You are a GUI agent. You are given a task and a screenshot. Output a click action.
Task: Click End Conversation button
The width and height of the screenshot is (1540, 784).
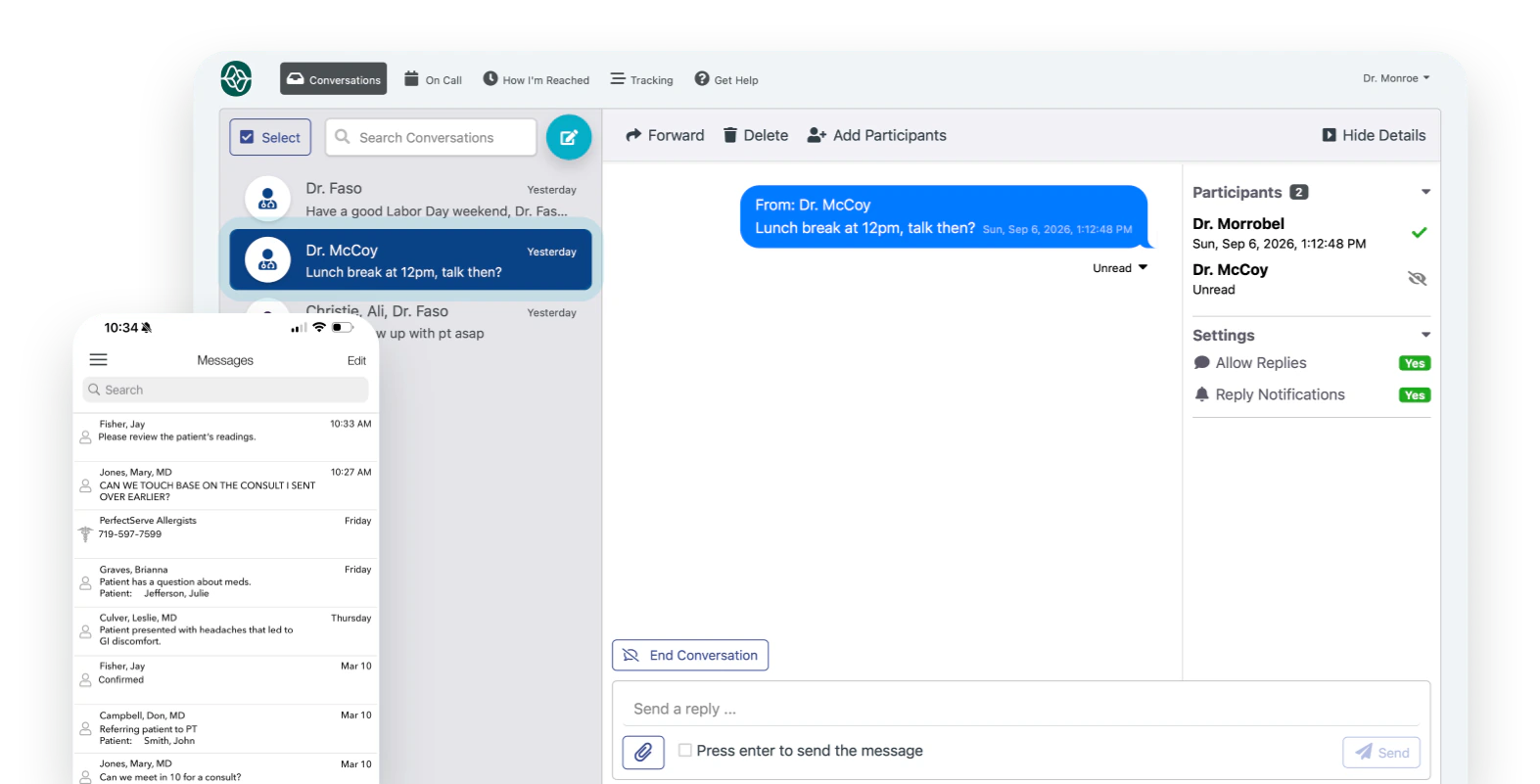690,655
